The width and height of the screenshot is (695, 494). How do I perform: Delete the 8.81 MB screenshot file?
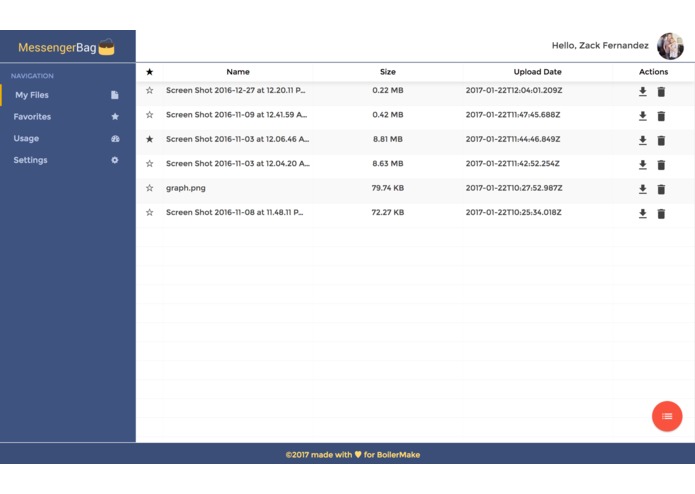(x=661, y=140)
